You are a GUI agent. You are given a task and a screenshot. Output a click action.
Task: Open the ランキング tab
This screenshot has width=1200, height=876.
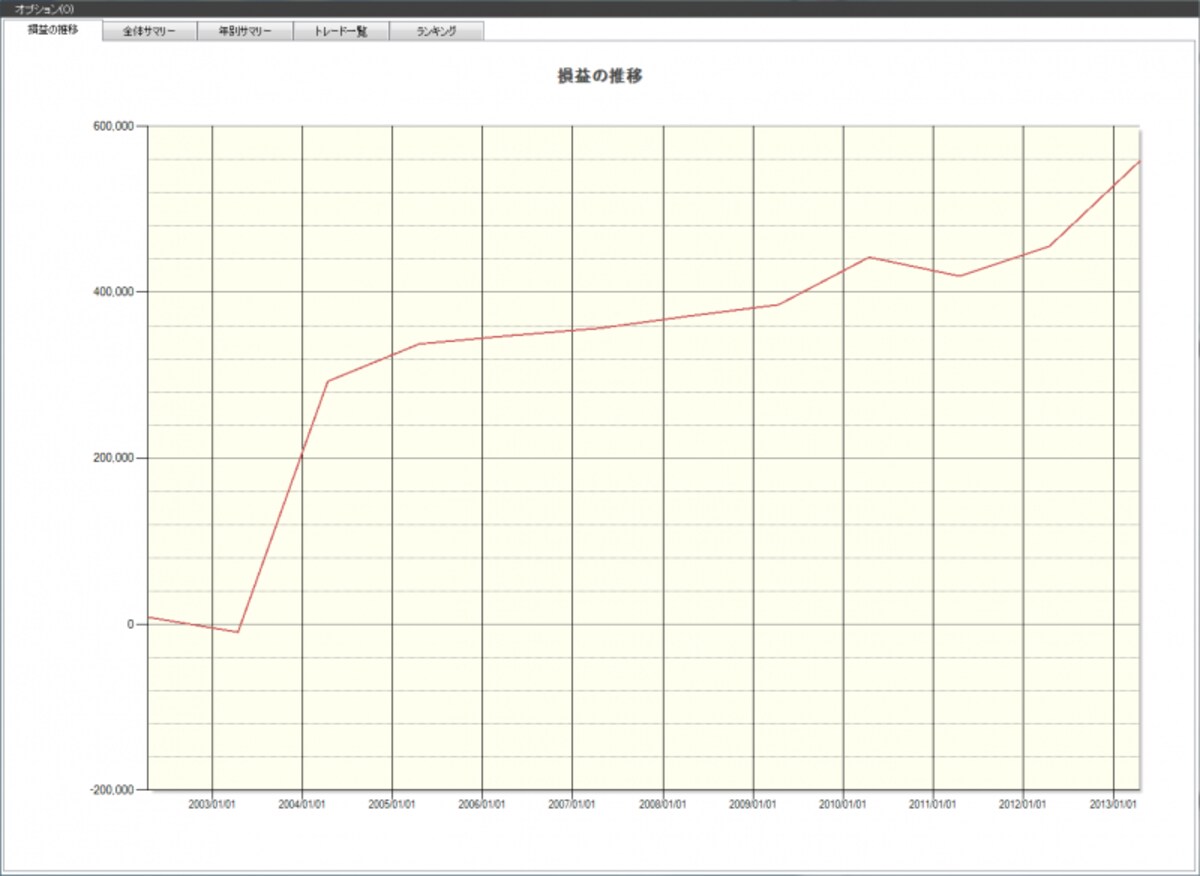click(437, 31)
